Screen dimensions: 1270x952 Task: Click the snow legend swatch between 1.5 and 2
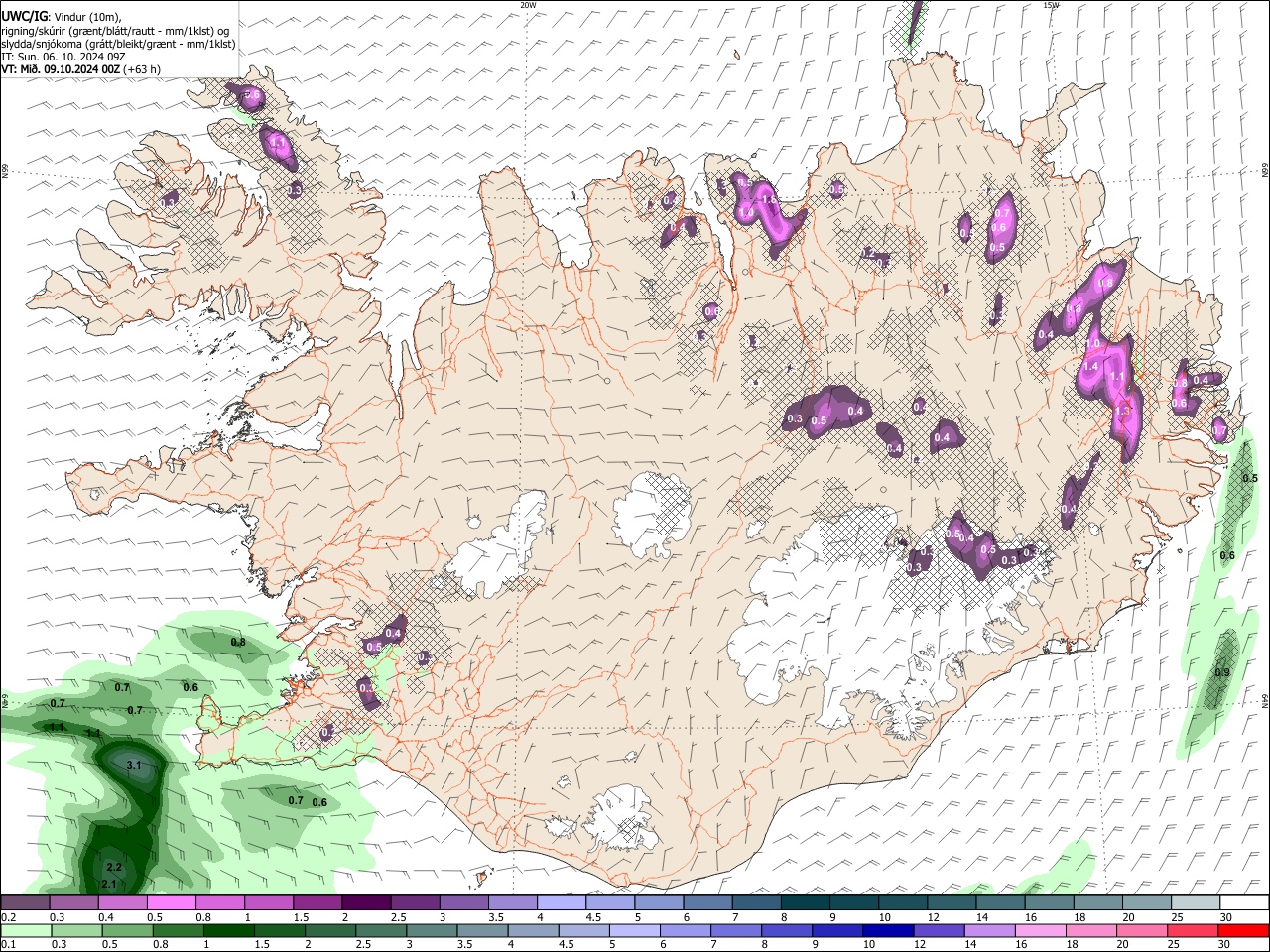coord(317,902)
